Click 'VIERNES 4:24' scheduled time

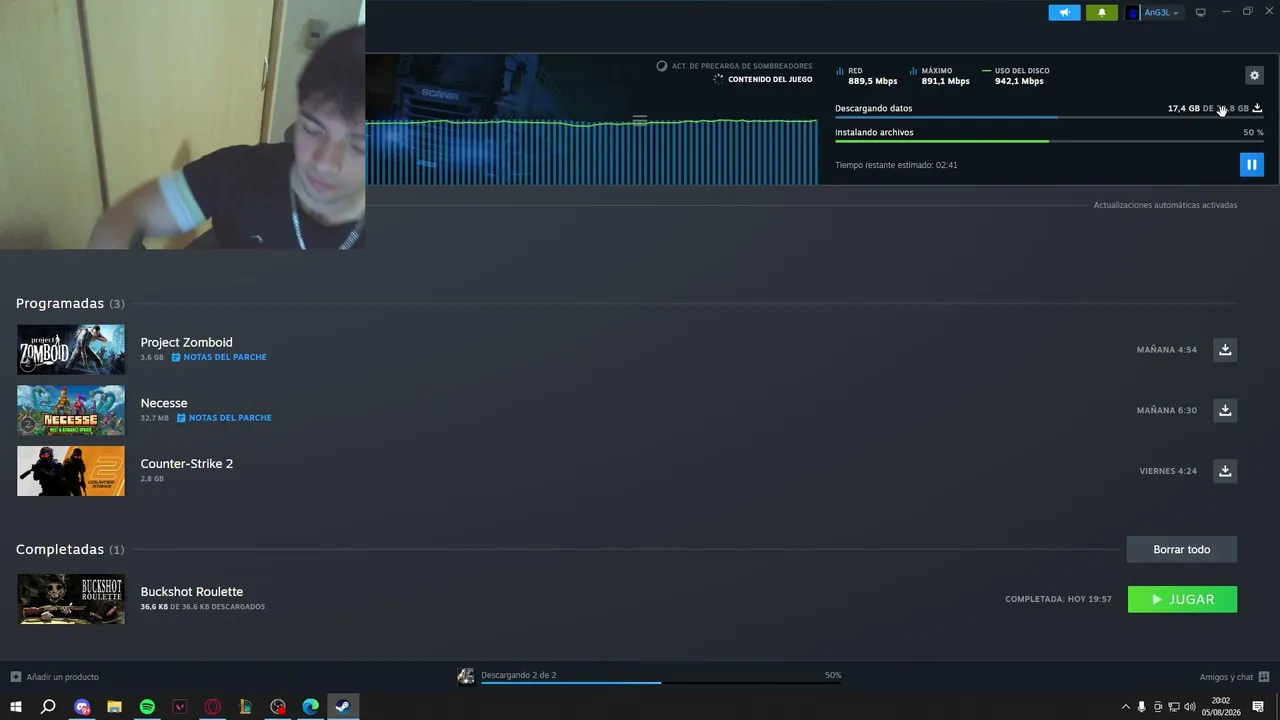pos(1168,471)
